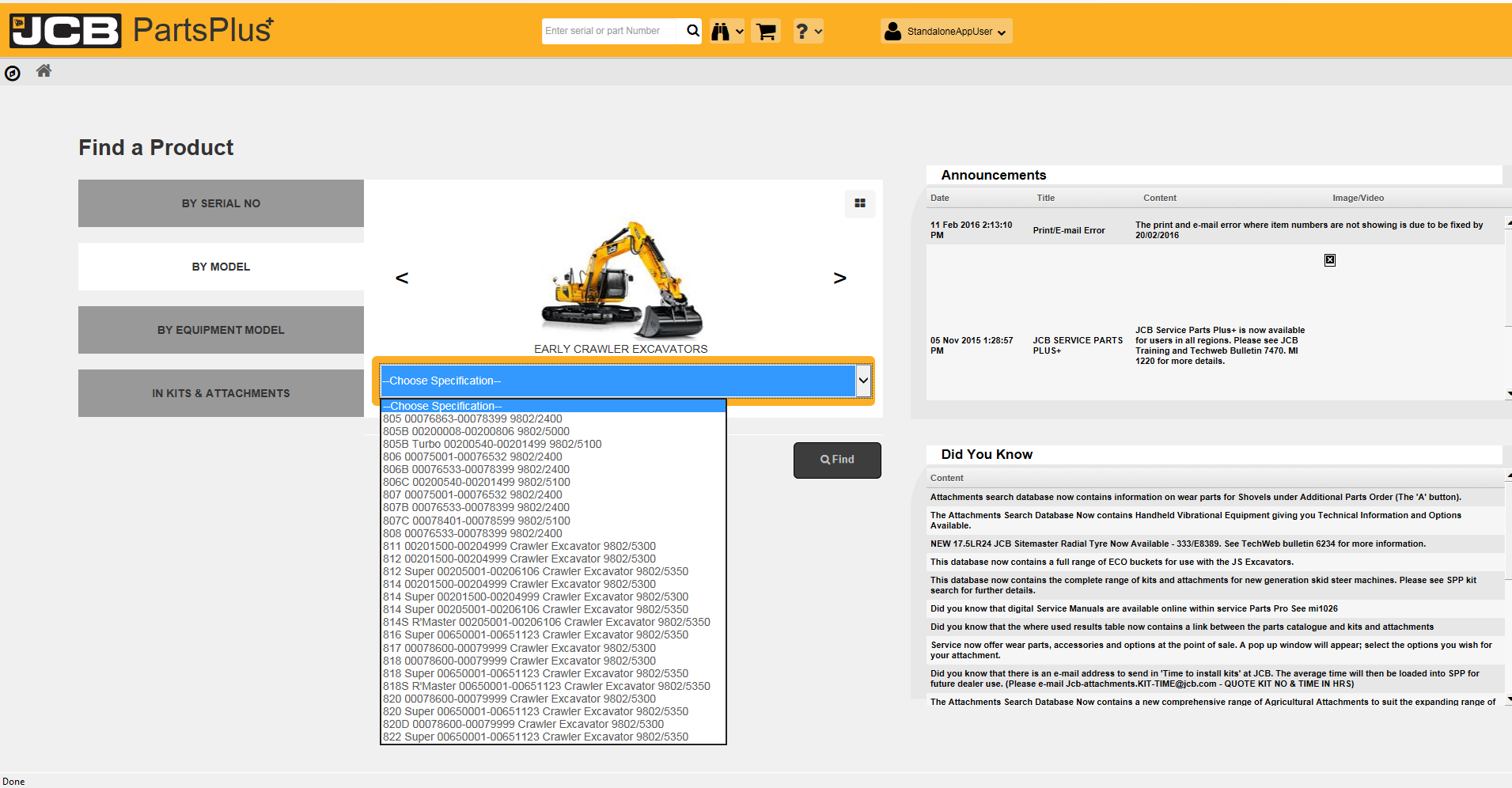Open the question mark help menu
The height and width of the screenshot is (788, 1512).
point(808,32)
